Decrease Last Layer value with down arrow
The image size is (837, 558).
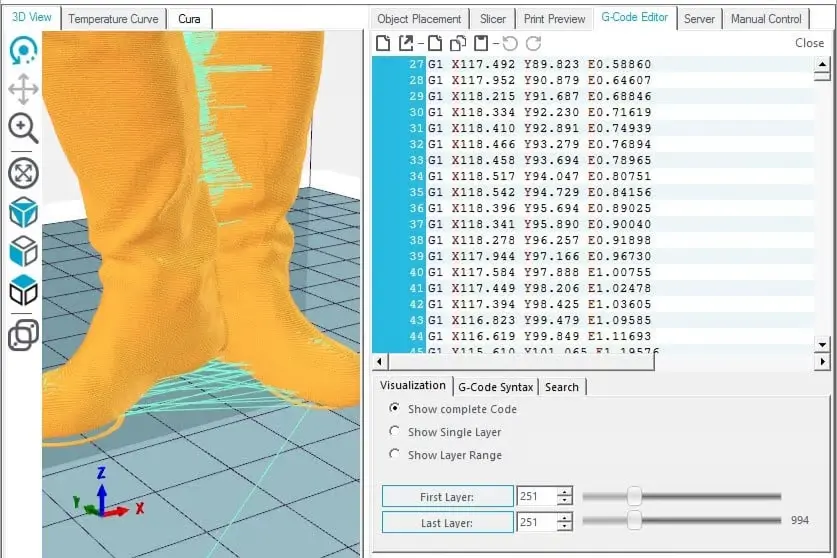coord(565,526)
